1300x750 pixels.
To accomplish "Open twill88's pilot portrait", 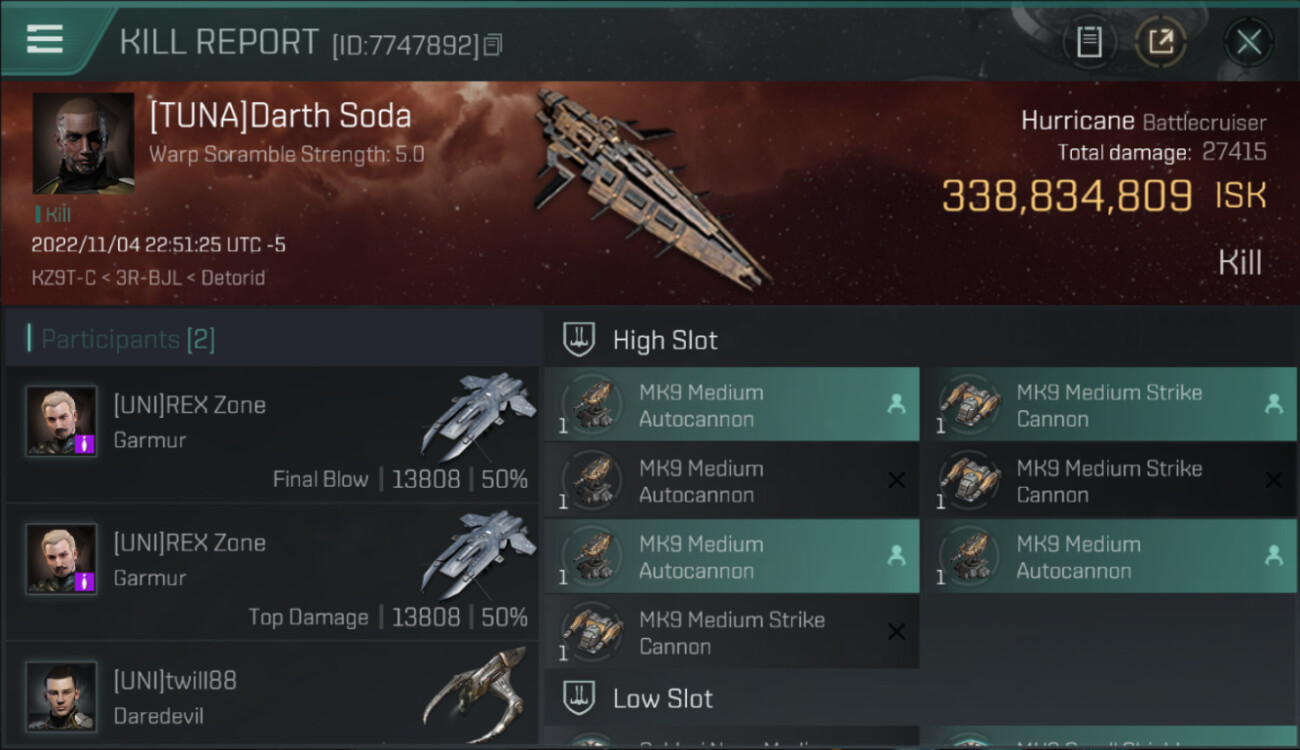I will tap(62, 696).
